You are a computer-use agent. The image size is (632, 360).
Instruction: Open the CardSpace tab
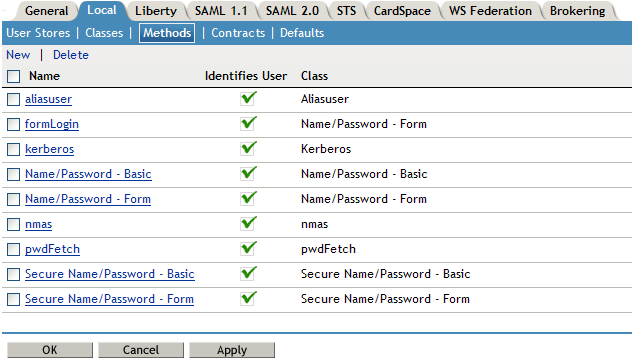[x=402, y=11]
